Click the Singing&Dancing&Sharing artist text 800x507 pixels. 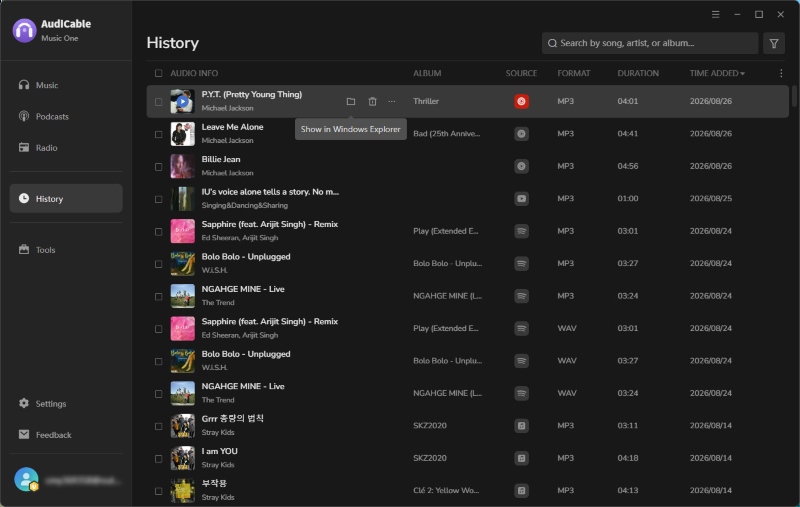click(x=244, y=206)
